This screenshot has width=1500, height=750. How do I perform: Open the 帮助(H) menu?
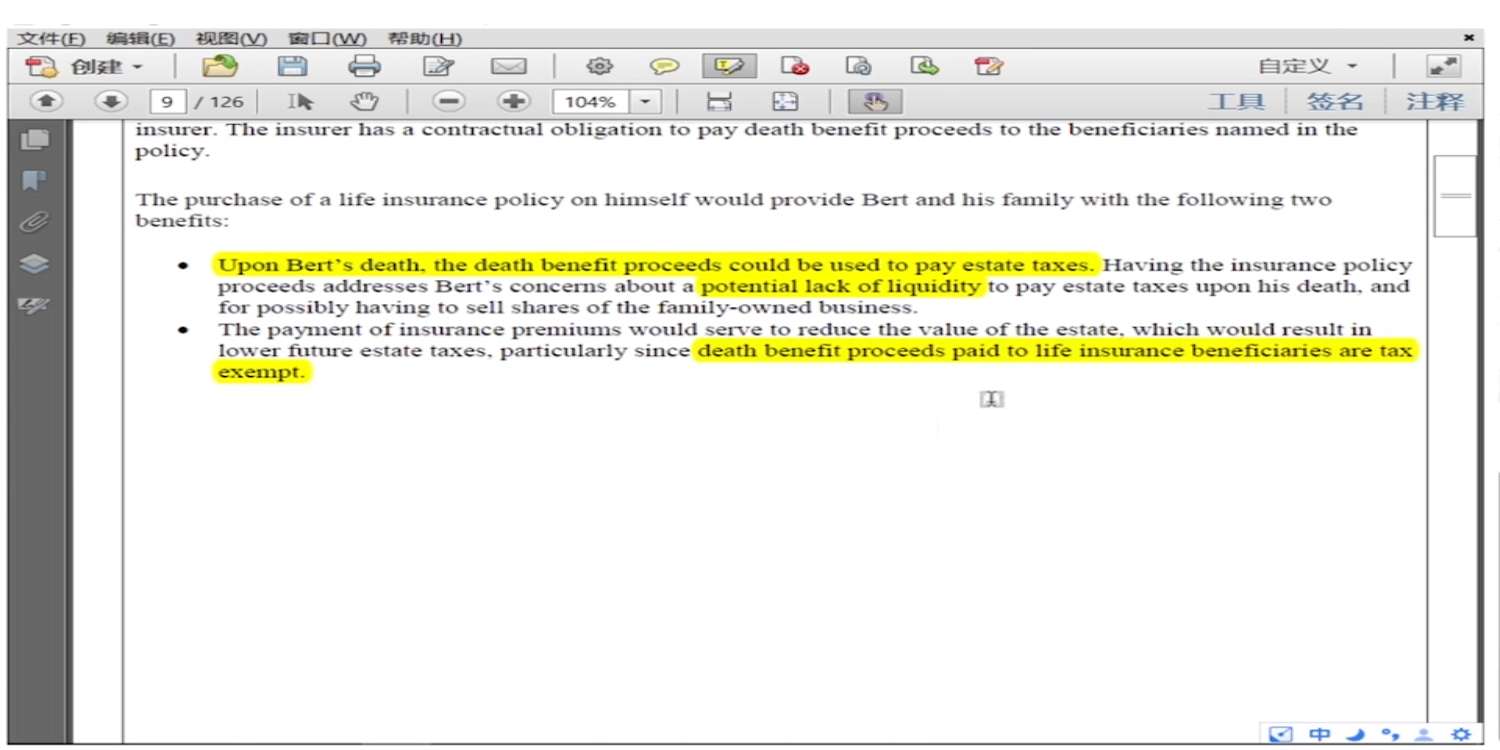pos(425,39)
